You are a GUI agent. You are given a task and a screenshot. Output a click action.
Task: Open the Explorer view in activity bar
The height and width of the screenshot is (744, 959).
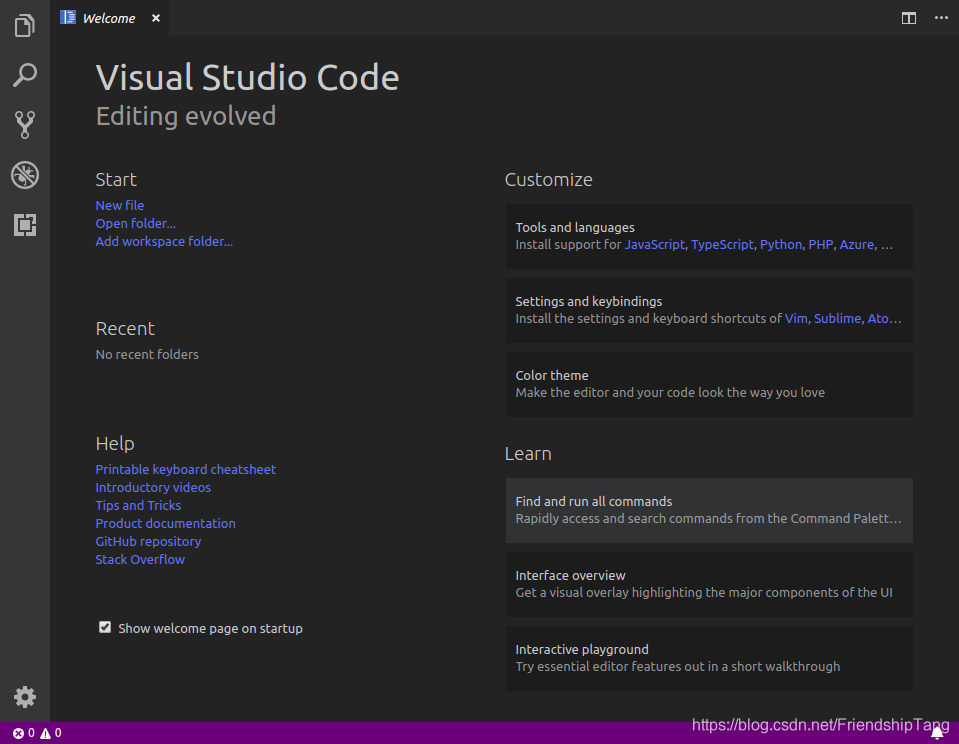tap(24, 25)
